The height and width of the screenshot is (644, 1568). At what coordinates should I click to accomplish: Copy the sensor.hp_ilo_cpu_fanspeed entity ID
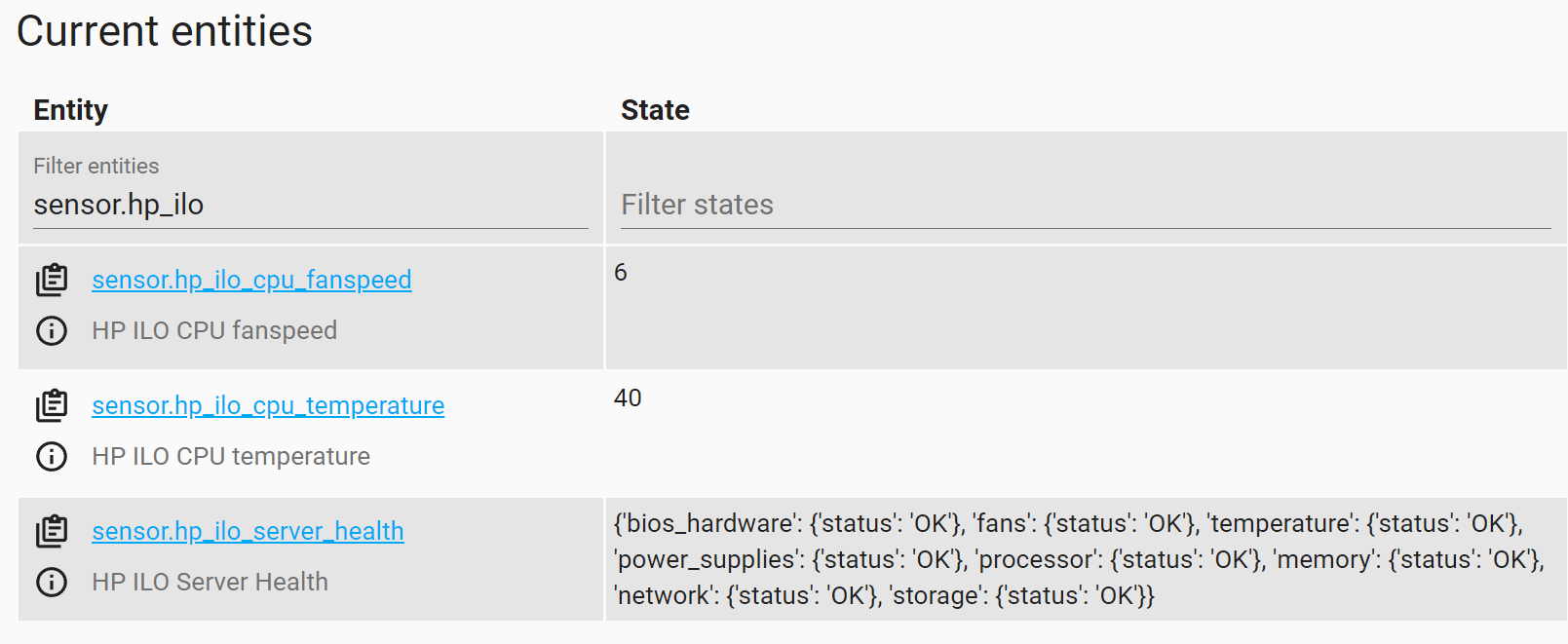[52, 281]
